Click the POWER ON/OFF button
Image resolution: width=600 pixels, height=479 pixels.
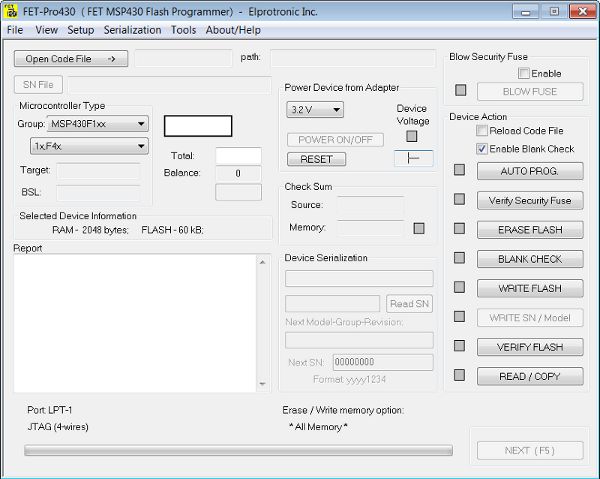coord(335,140)
